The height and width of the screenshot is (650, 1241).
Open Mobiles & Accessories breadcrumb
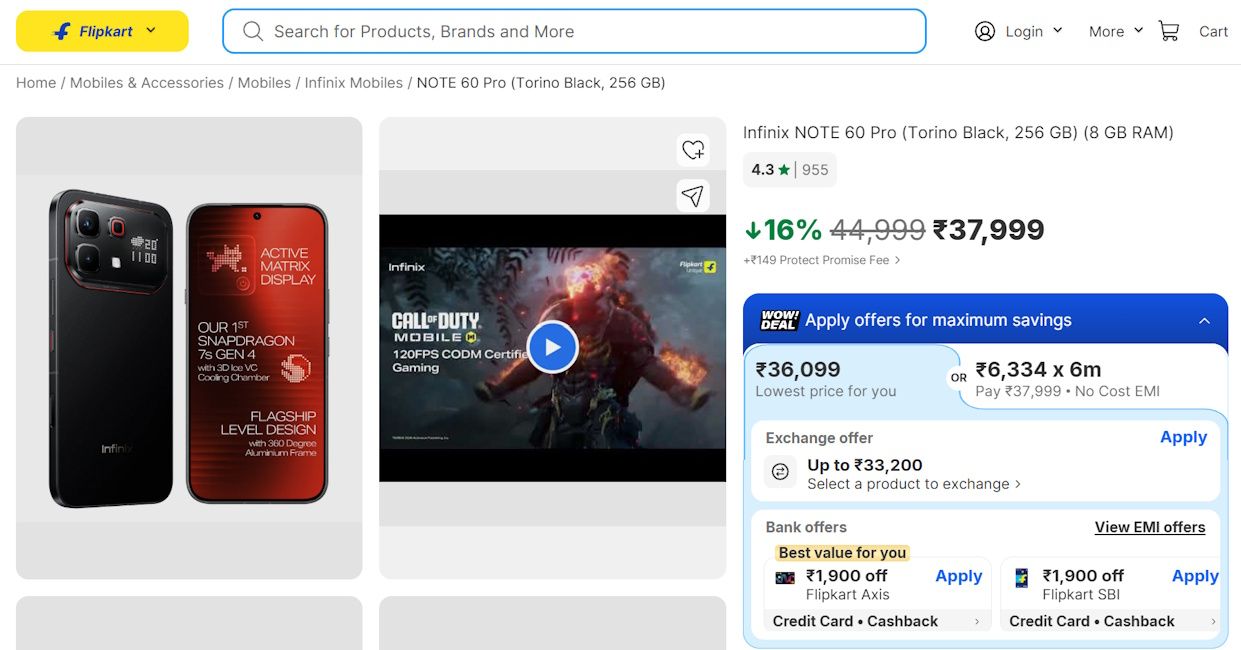147,83
